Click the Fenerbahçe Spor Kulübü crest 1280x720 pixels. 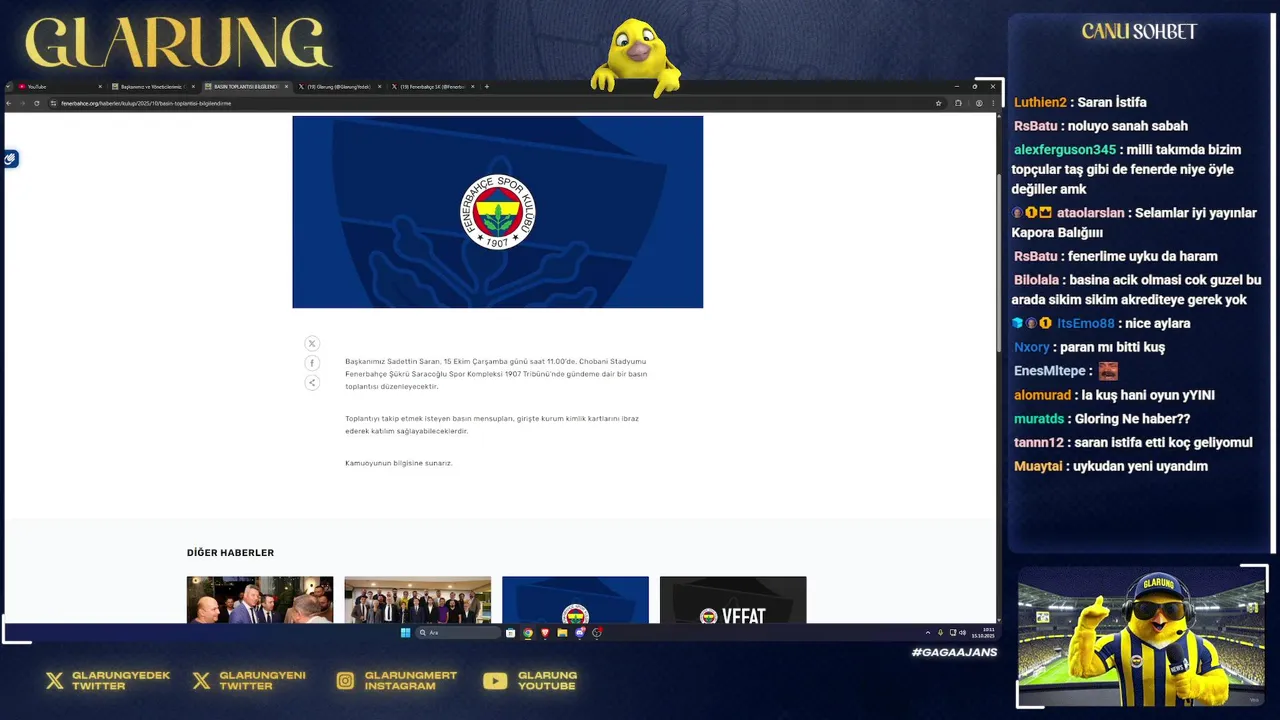click(498, 212)
